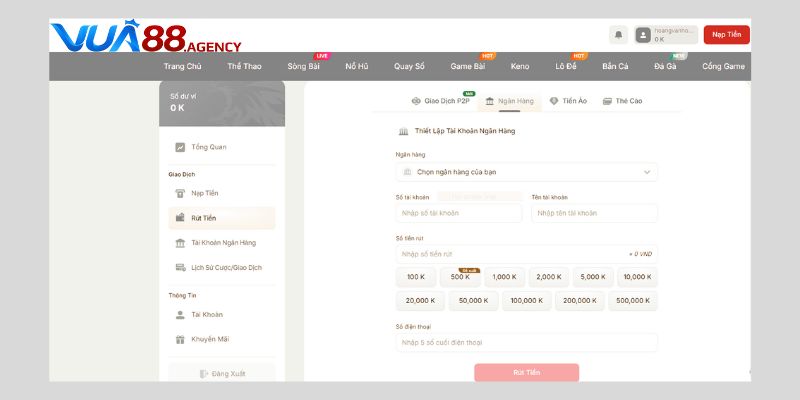Open the Chọn ngân hàng dropdown

pyautogui.click(x=526, y=172)
